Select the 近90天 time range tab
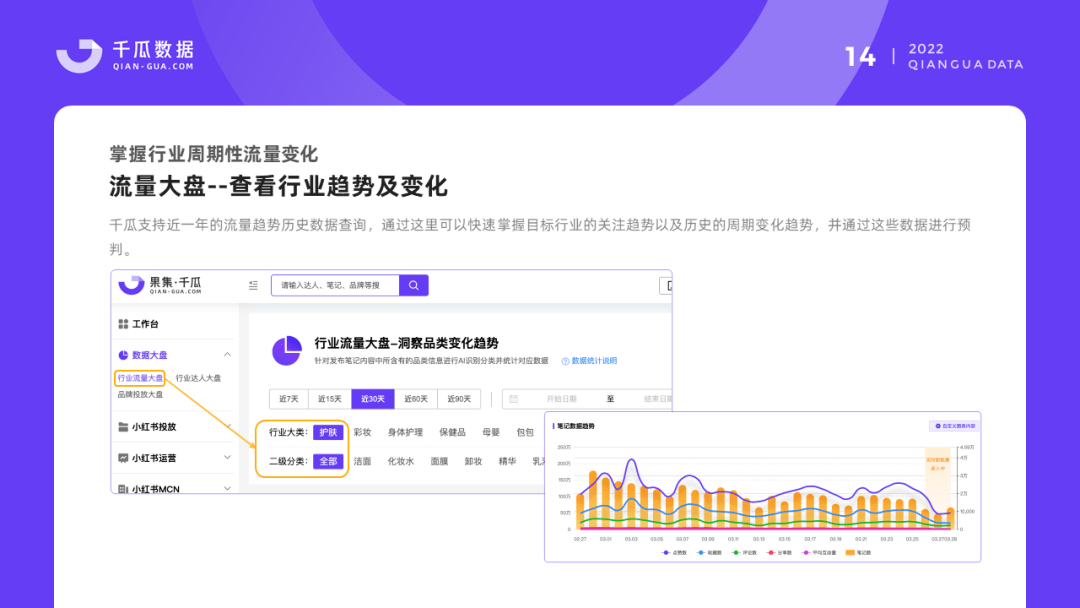 (x=459, y=399)
